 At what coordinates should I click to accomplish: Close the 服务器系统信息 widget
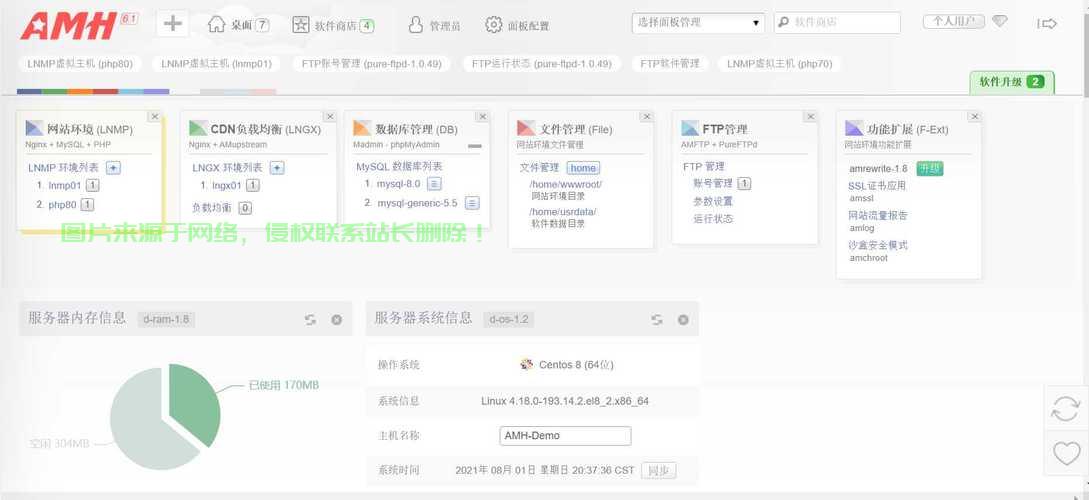point(683,319)
